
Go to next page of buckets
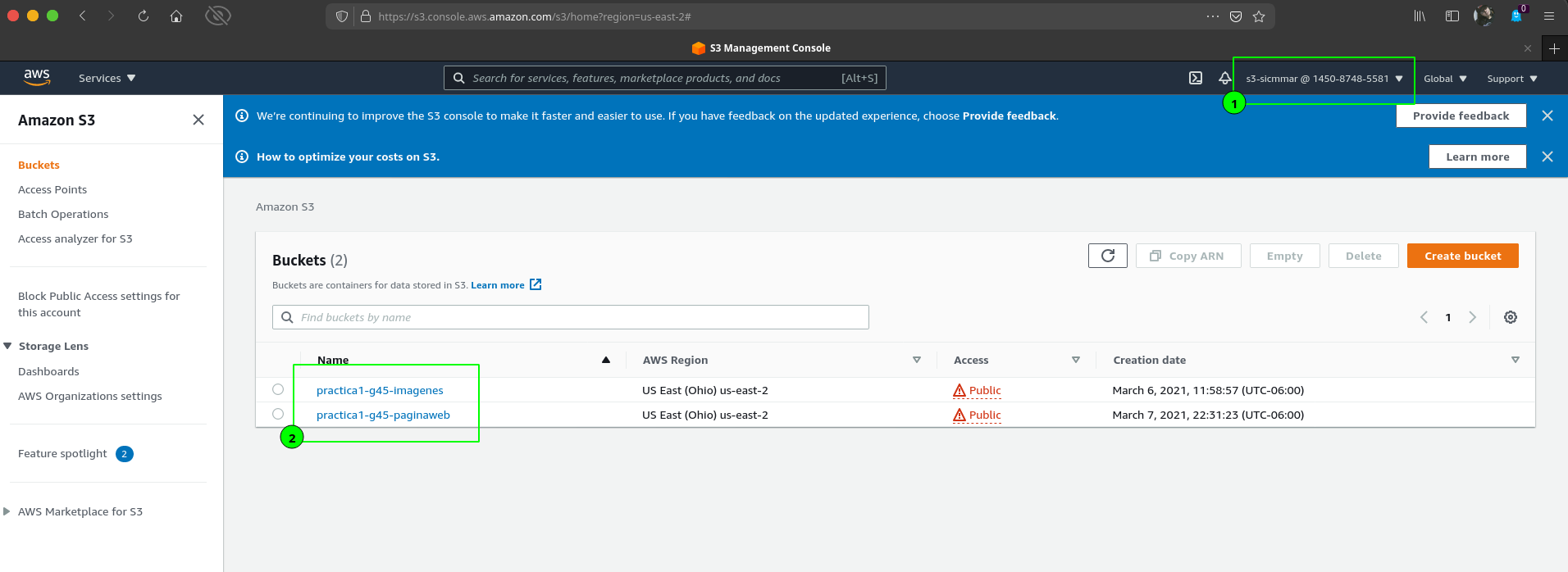tap(1472, 317)
